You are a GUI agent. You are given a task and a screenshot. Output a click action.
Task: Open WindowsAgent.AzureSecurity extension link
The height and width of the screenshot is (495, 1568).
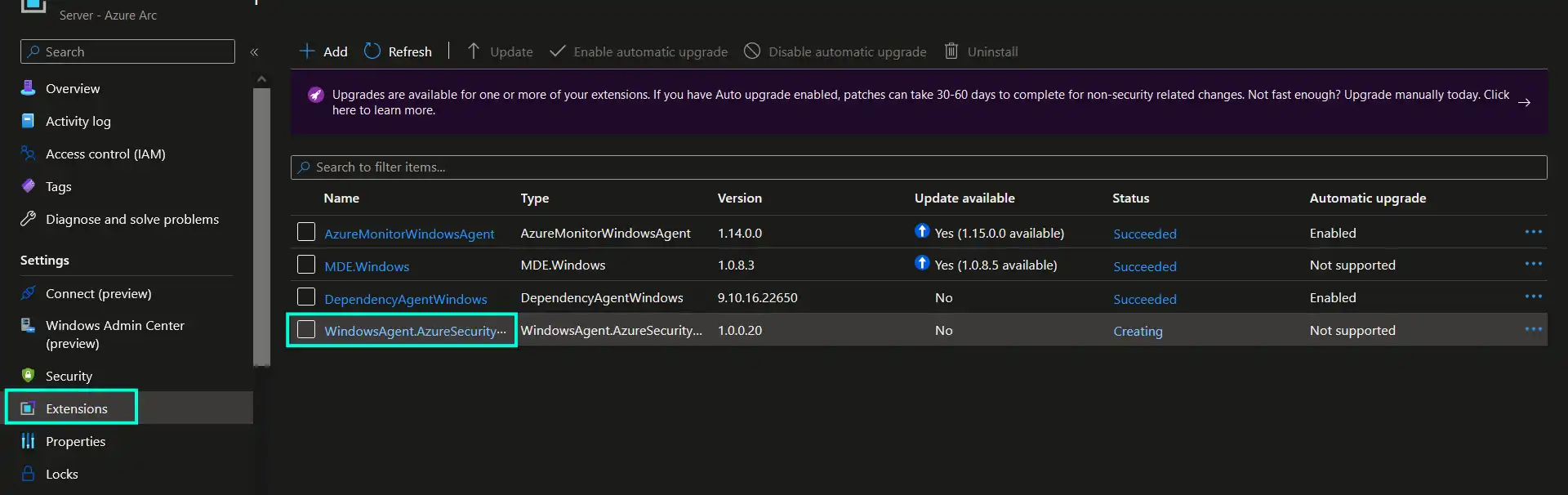click(x=415, y=331)
